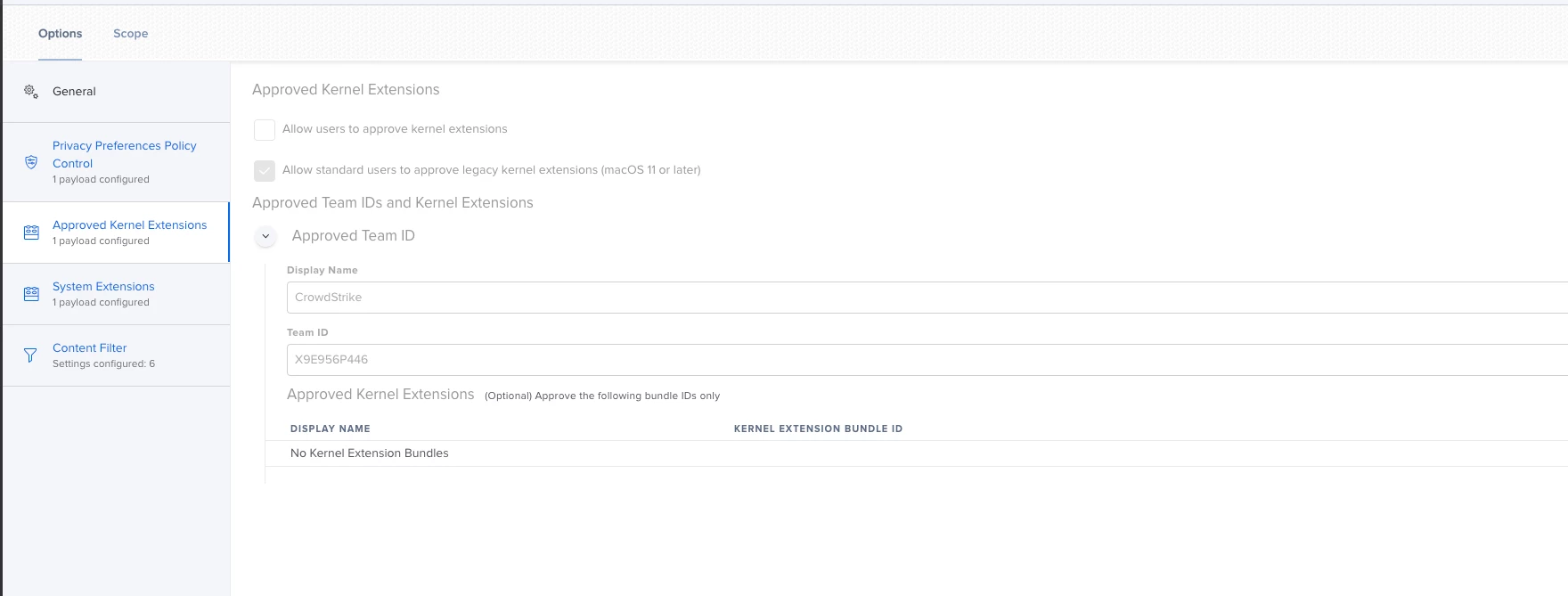Viewport: 1568px width, 596px height.
Task: Click Settings configured: 6 under Content Filter
Action: click(x=103, y=363)
